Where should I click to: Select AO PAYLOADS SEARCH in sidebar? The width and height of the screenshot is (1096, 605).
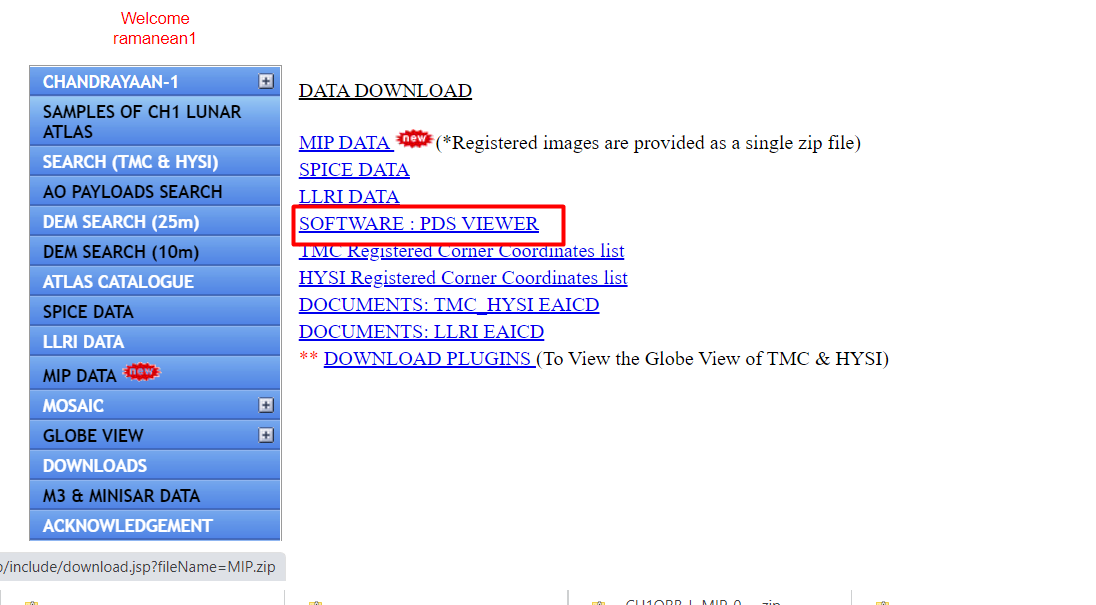coord(155,191)
